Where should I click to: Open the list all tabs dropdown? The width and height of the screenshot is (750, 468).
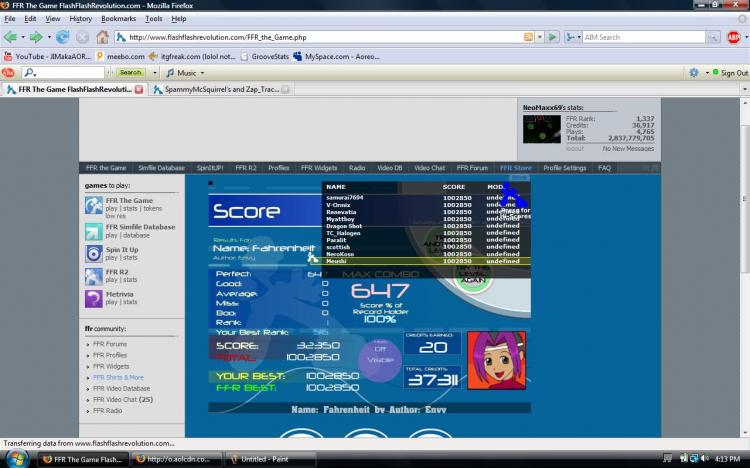point(744,89)
